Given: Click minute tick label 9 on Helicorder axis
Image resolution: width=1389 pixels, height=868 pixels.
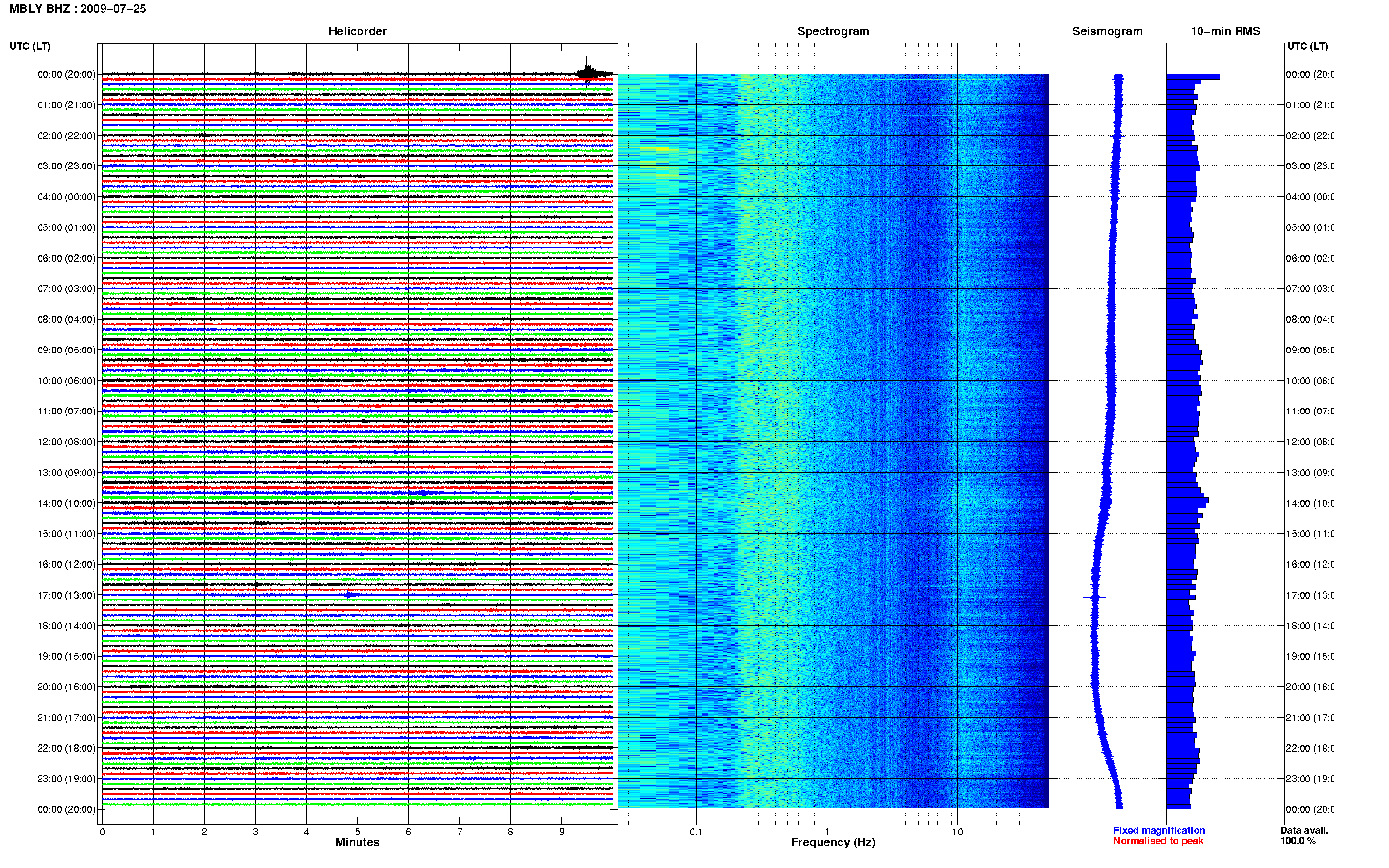Looking at the screenshot, I should coord(562,832).
